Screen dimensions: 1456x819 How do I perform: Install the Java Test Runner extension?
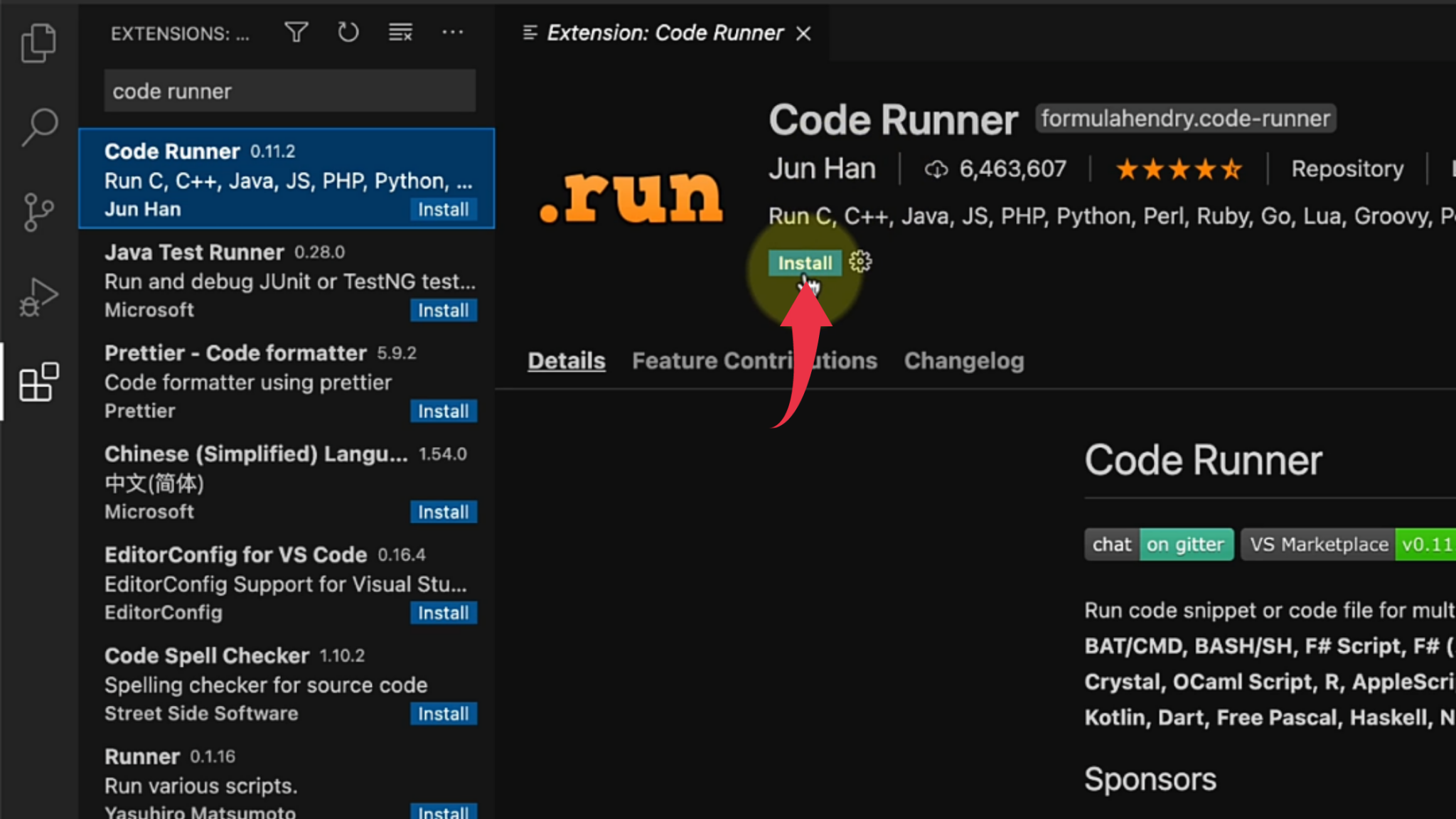click(443, 310)
